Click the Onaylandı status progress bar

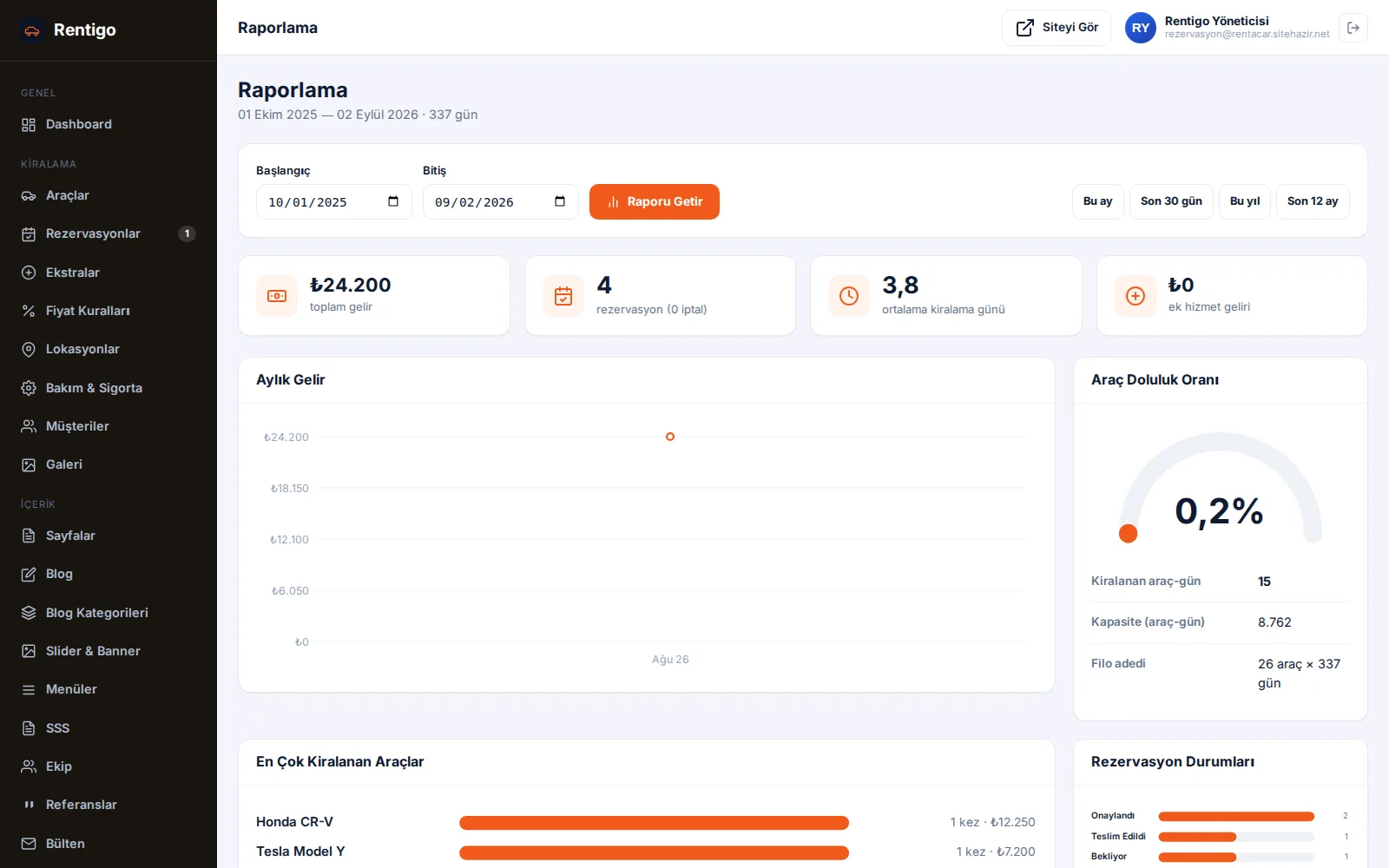(1236, 816)
